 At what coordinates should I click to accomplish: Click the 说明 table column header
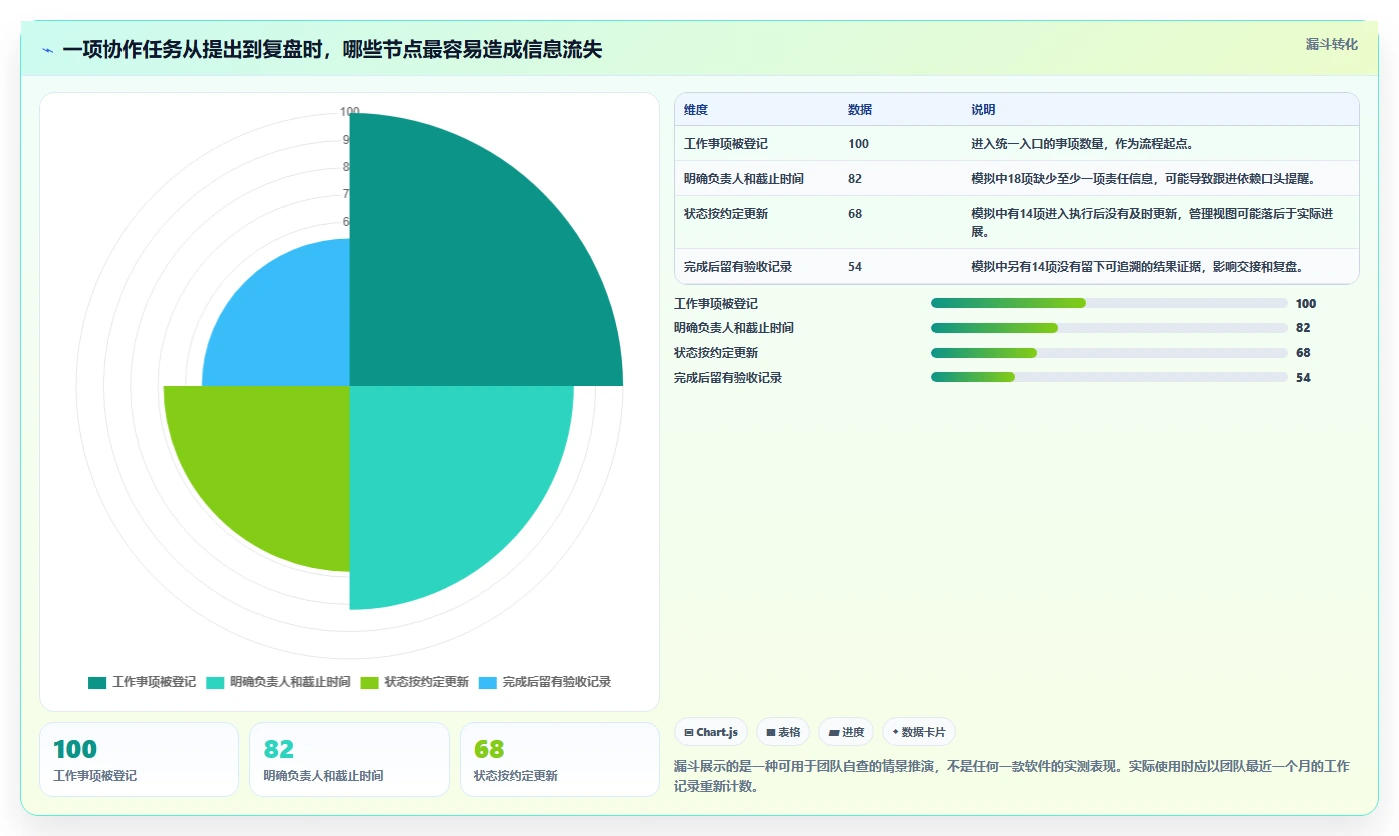pos(983,110)
